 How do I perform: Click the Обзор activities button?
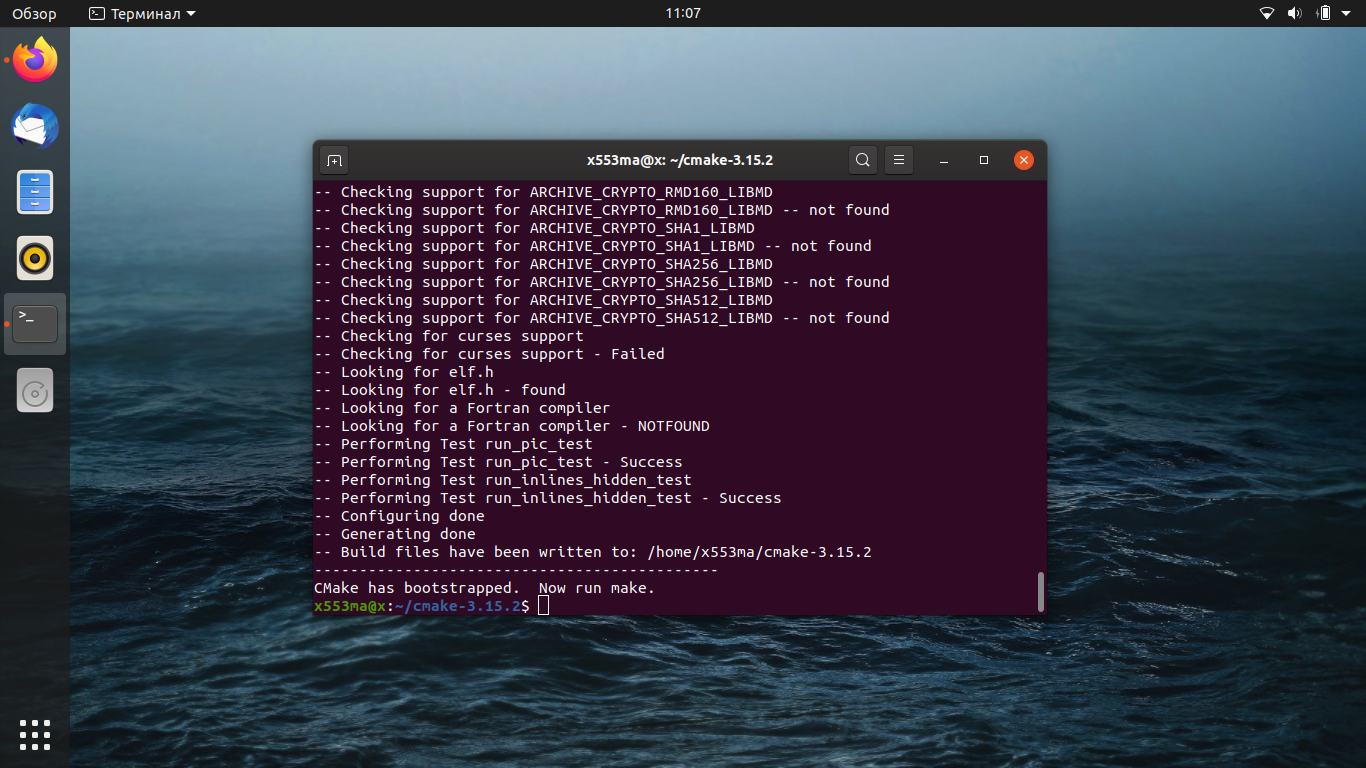click(x=34, y=14)
